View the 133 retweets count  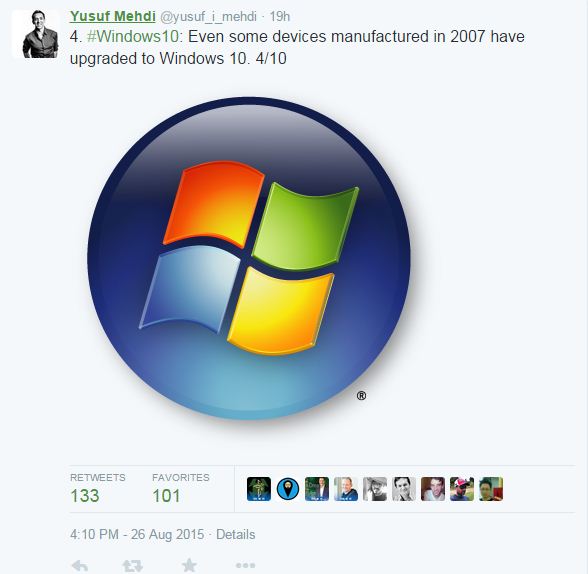click(85, 496)
